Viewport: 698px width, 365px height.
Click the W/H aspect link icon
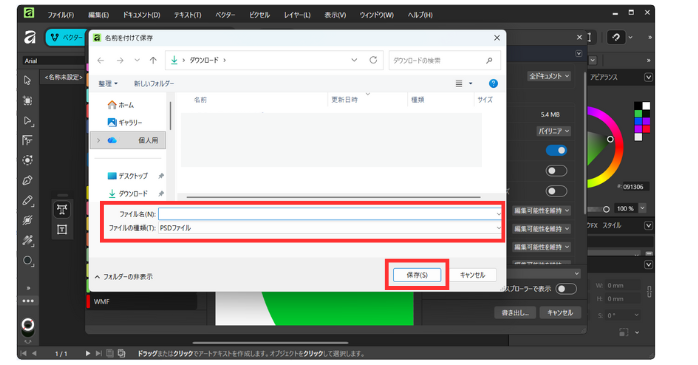(x=649, y=292)
